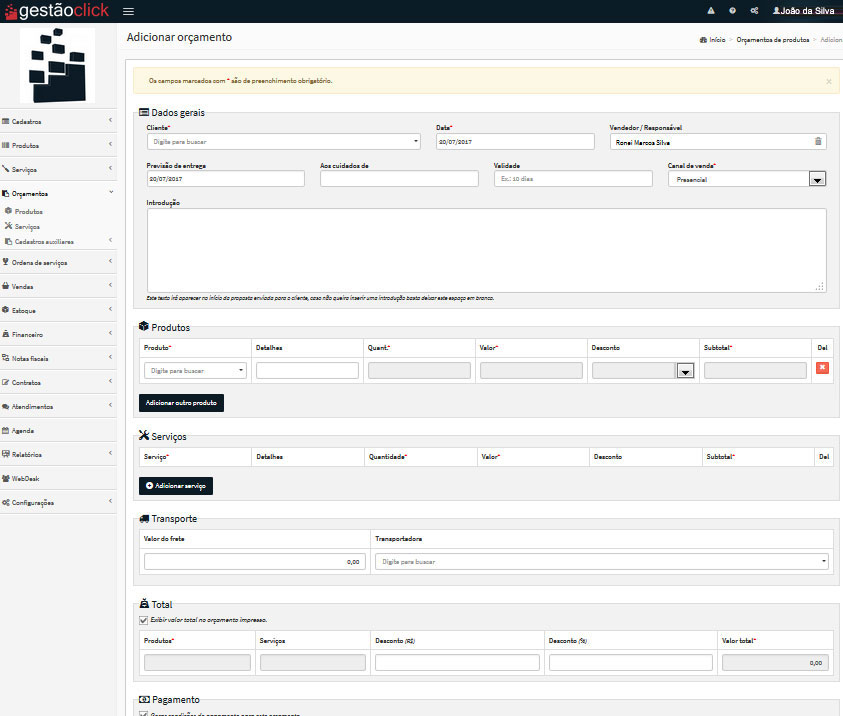Open the help question mark icon
The image size is (843, 716).
click(x=732, y=11)
